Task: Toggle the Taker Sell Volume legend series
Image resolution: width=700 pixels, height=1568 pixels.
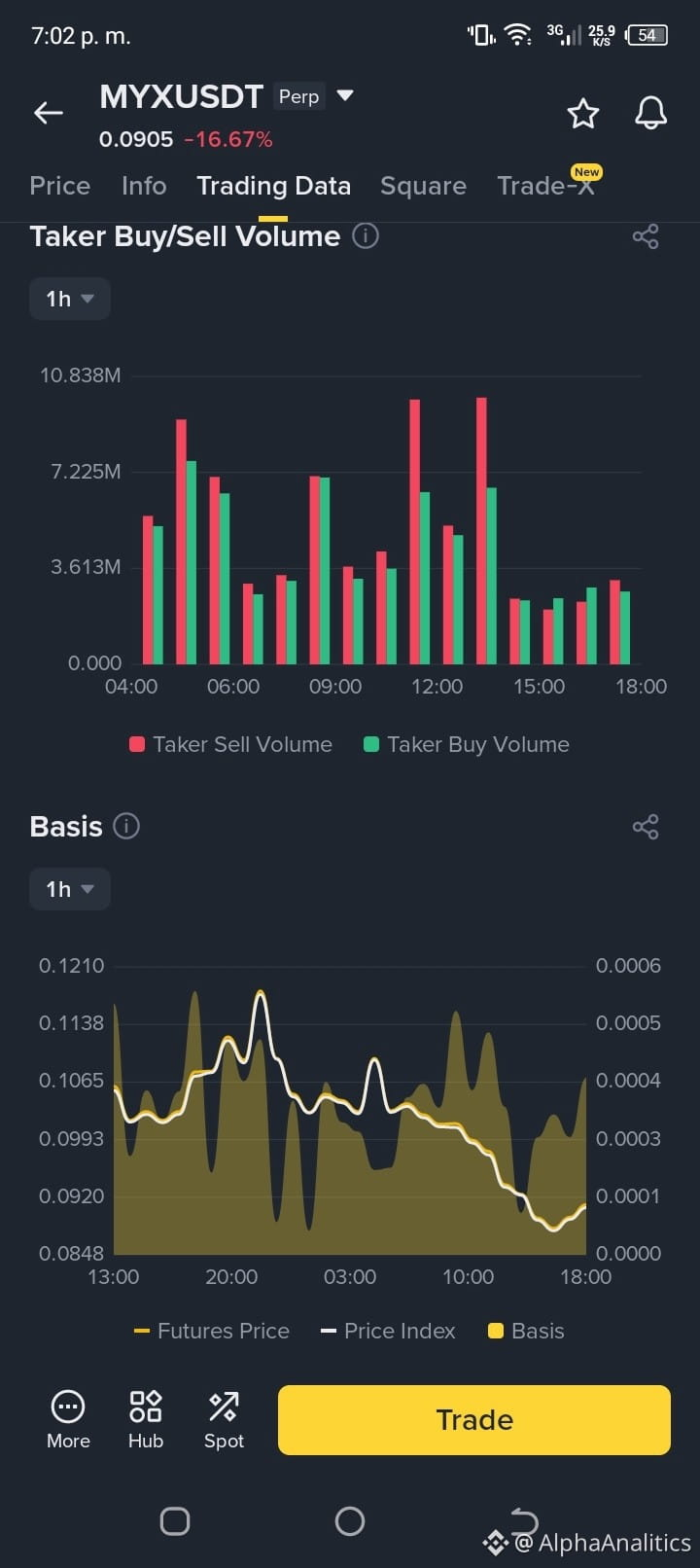Action: click(231, 744)
